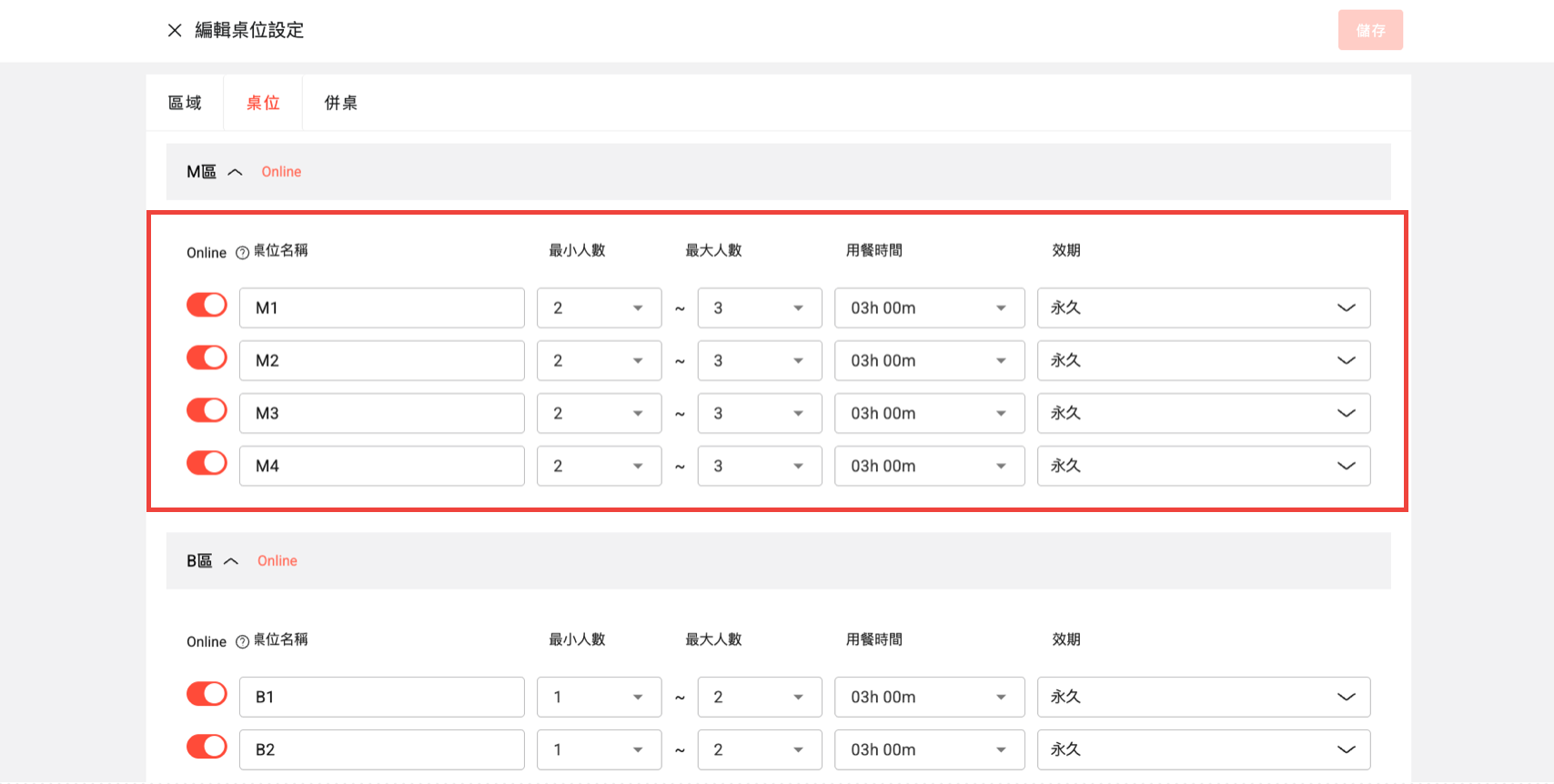Click the M2 table name field
Viewport: 1554px width, 784px height.
point(382,361)
